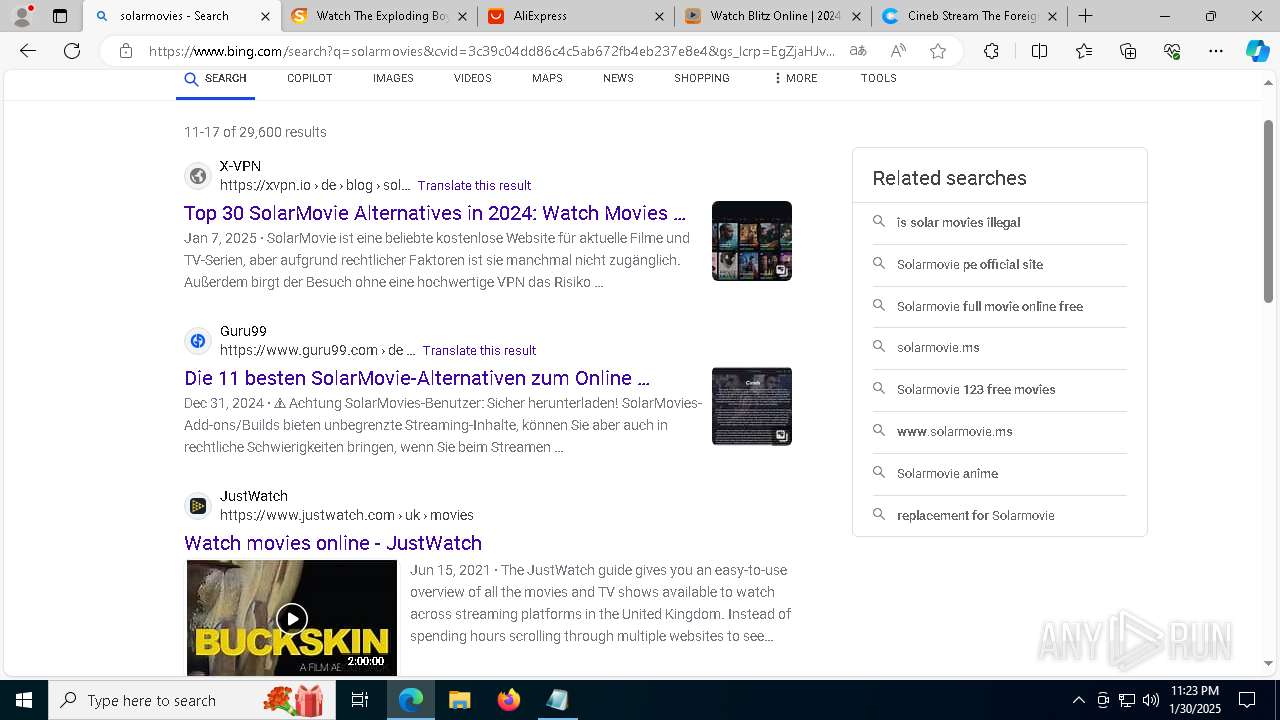This screenshot has width=1280, height=720.
Task: Switch to IMAGES results
Action: [x=393, y=78]
